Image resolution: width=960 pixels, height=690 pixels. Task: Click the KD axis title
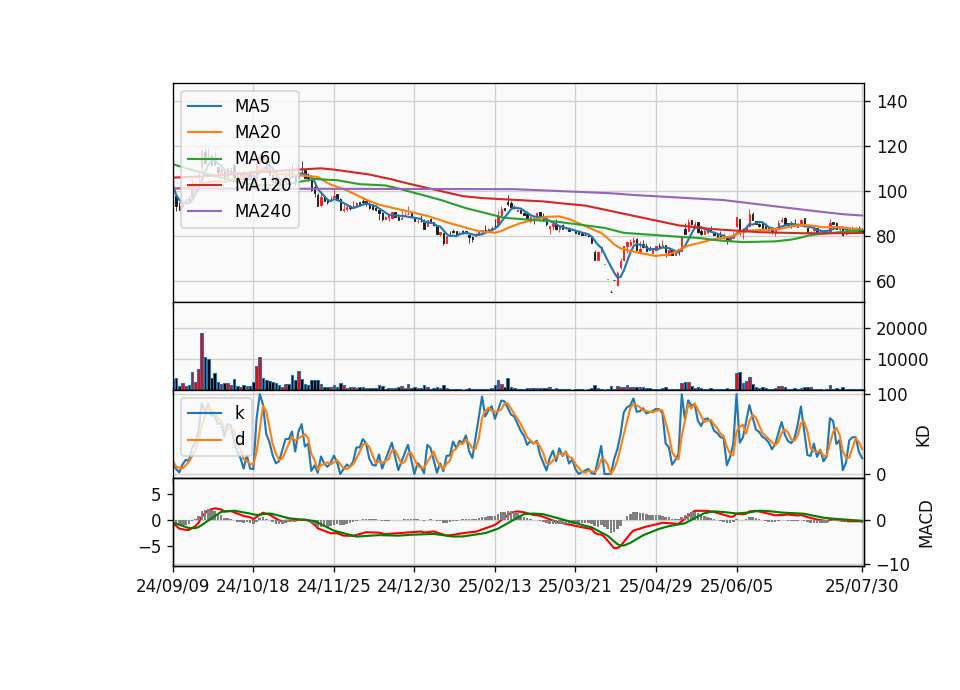click(x=923, y=436)
